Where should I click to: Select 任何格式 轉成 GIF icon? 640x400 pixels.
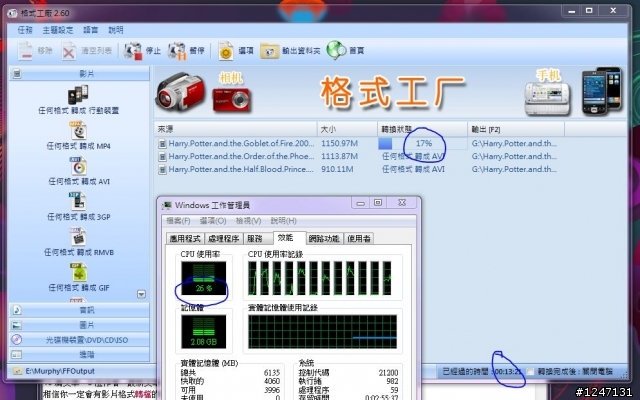(x=78, y=272)
